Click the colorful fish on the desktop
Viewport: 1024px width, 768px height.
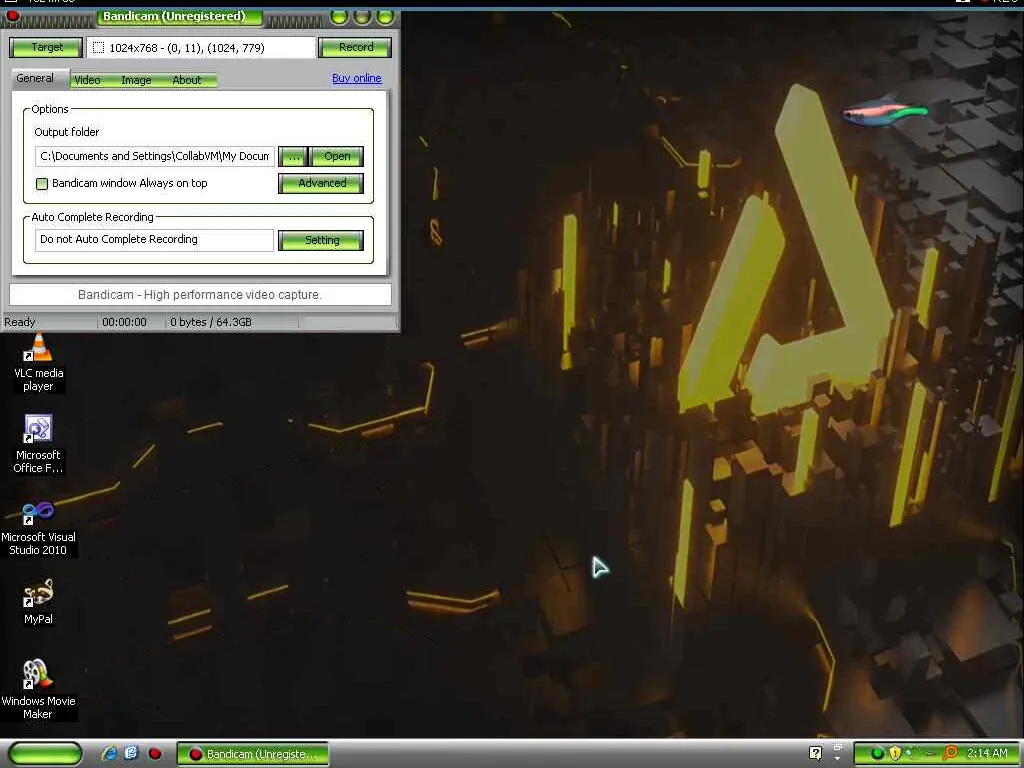coord(884,111)
